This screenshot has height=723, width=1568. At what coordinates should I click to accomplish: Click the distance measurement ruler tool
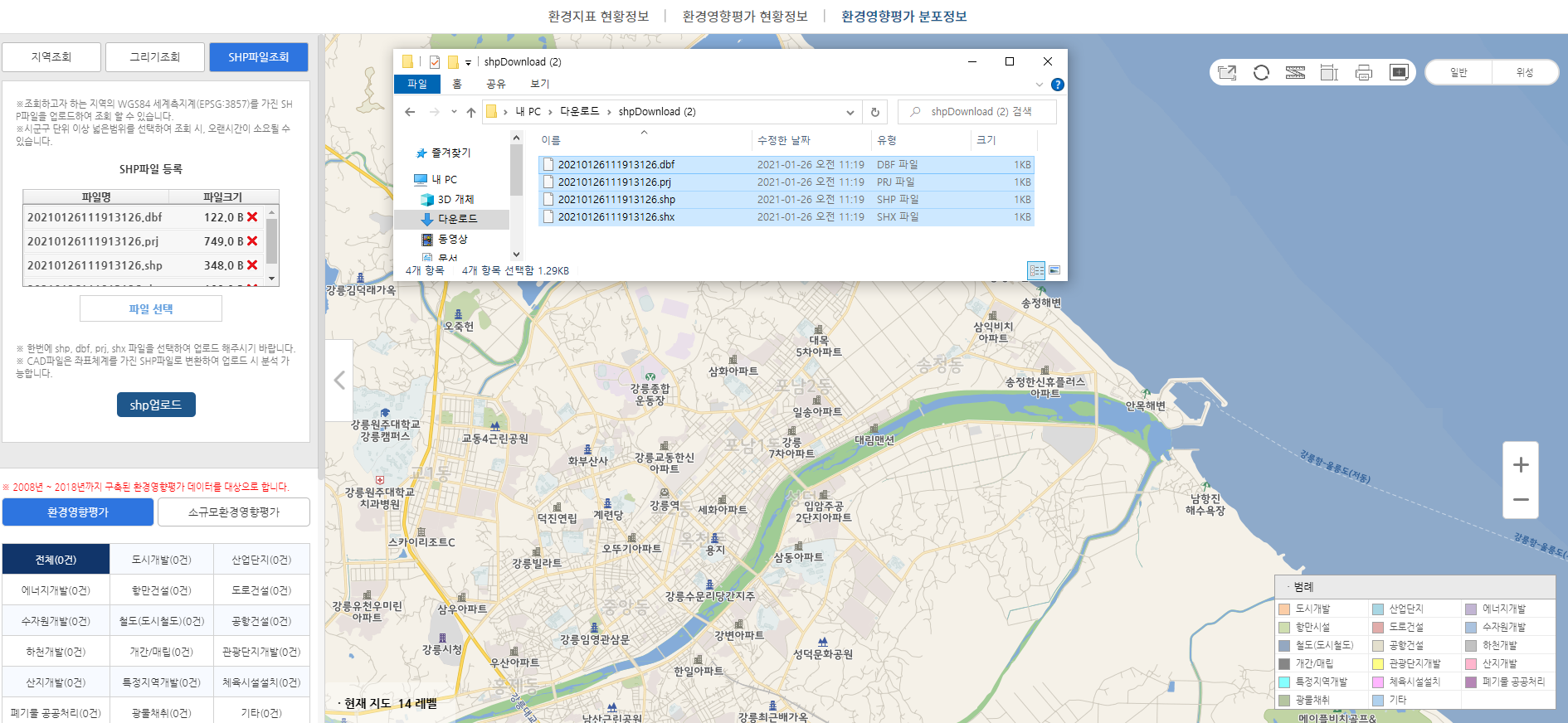(1295, 73)
